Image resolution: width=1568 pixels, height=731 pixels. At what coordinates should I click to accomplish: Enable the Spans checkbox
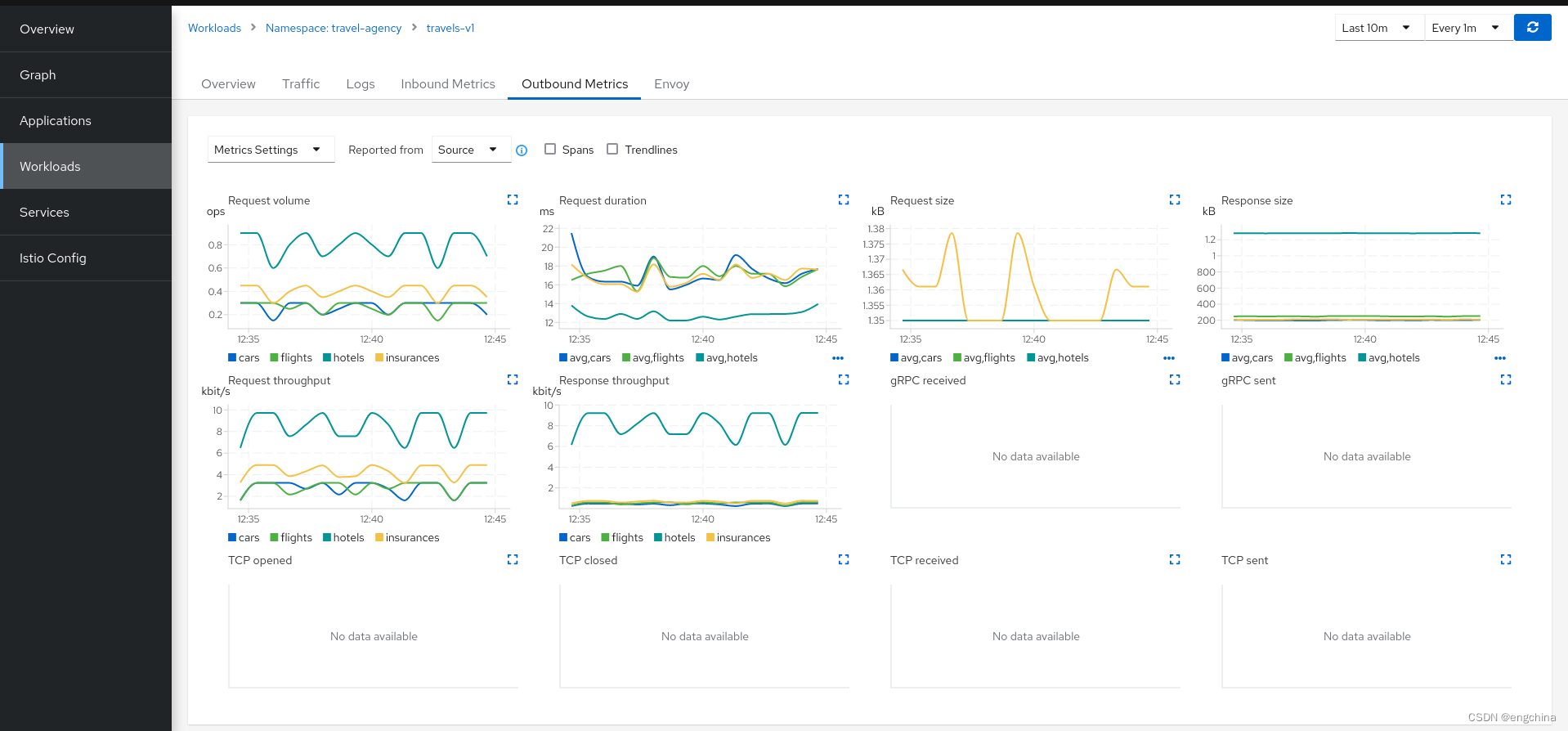click(550, 149)
